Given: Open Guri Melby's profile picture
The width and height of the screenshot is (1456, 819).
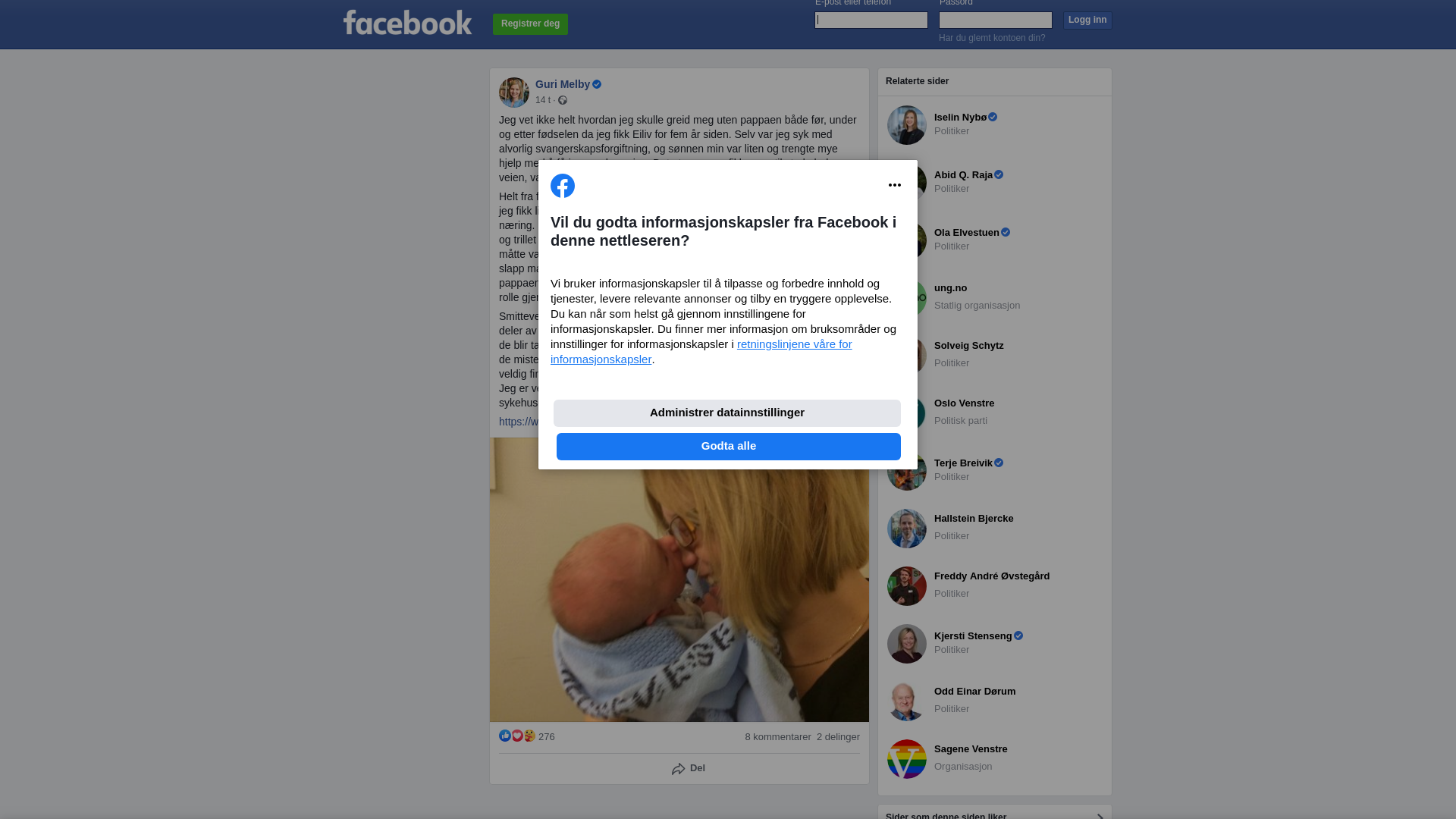Looking at the screenshot, I should (x=514, y=93).
